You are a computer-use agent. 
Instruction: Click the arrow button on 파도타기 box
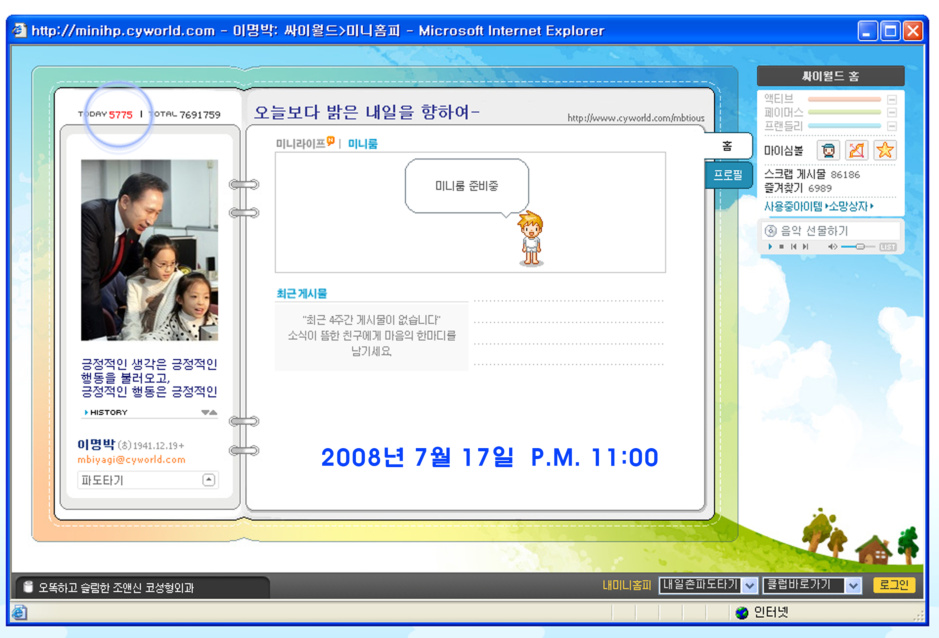tap(208, 480)
